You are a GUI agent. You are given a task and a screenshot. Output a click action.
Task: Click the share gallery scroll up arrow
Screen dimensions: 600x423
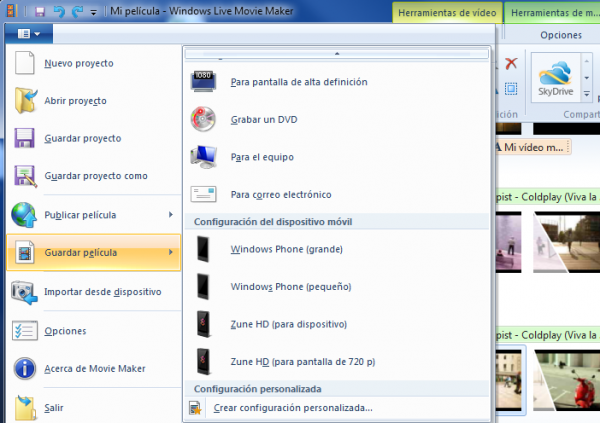point(587,61)
